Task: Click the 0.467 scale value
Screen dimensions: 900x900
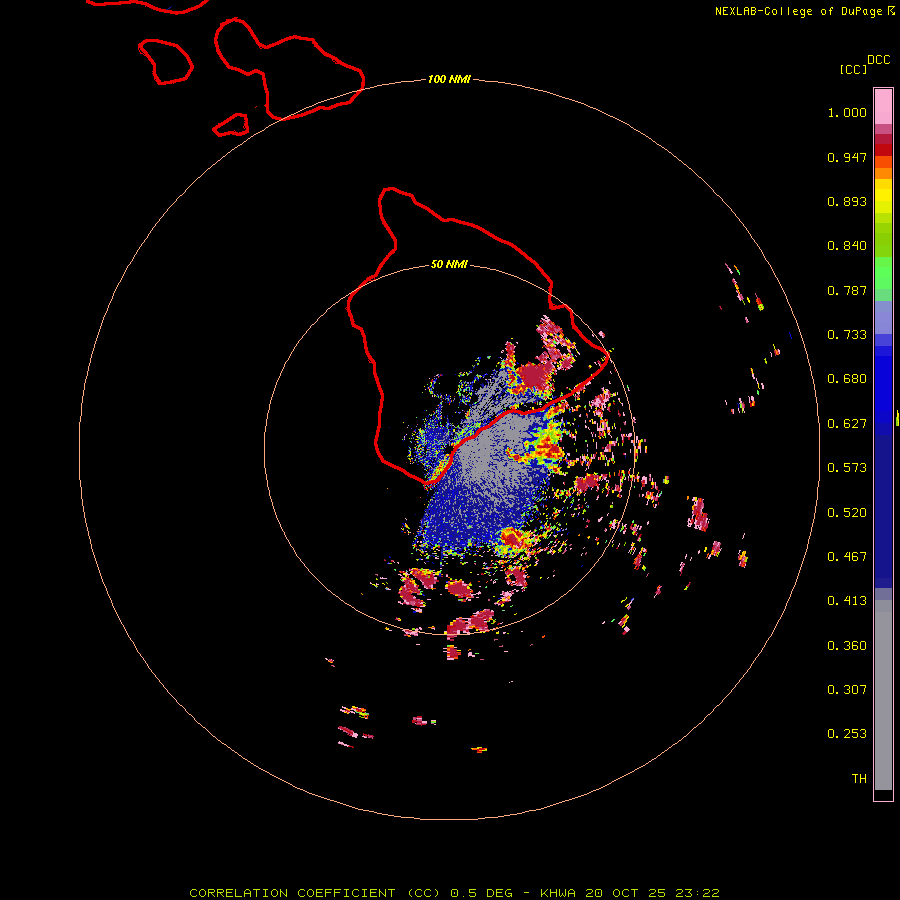Action: 847,557
